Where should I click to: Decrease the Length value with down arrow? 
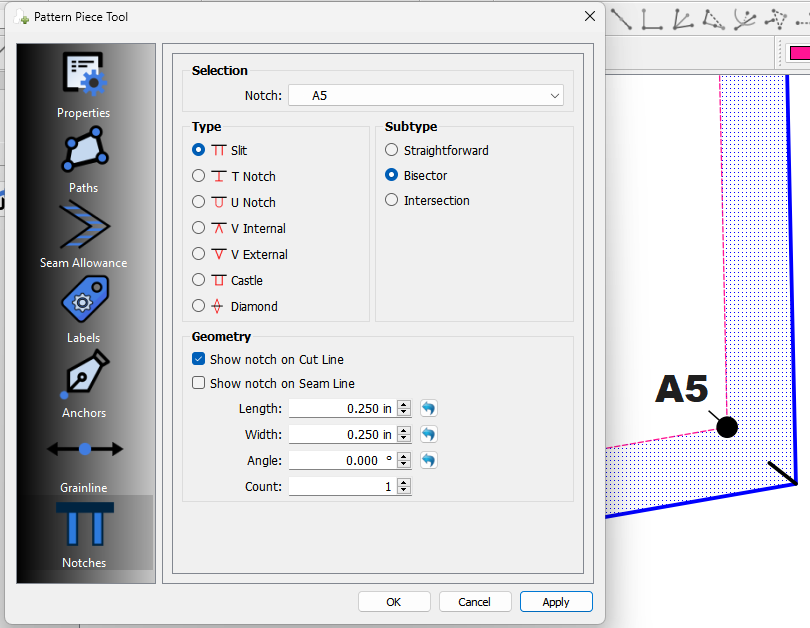tap(404, 412)
